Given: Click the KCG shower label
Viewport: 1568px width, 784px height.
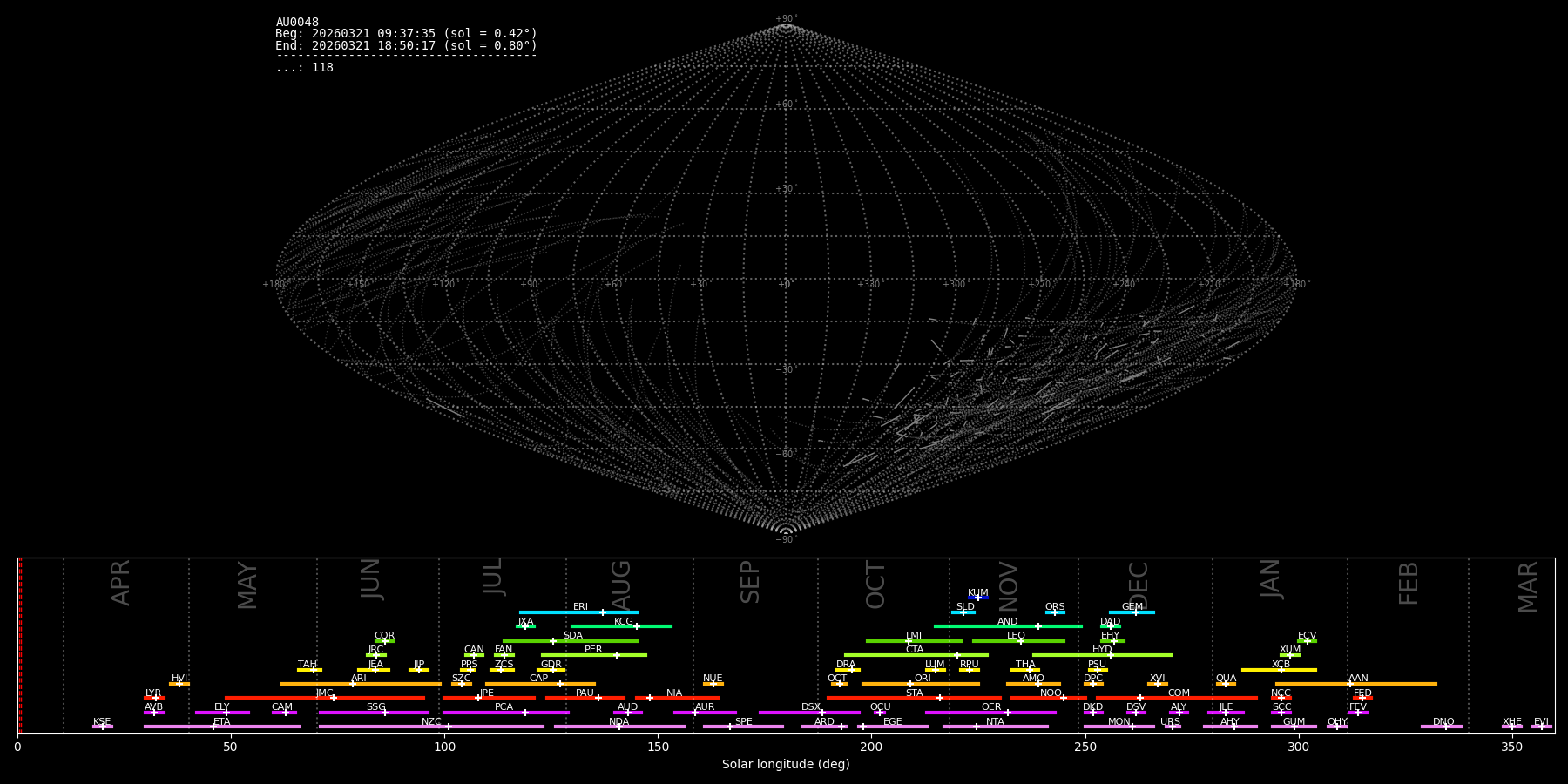Looking at the screenshot, I should point(624,622).
